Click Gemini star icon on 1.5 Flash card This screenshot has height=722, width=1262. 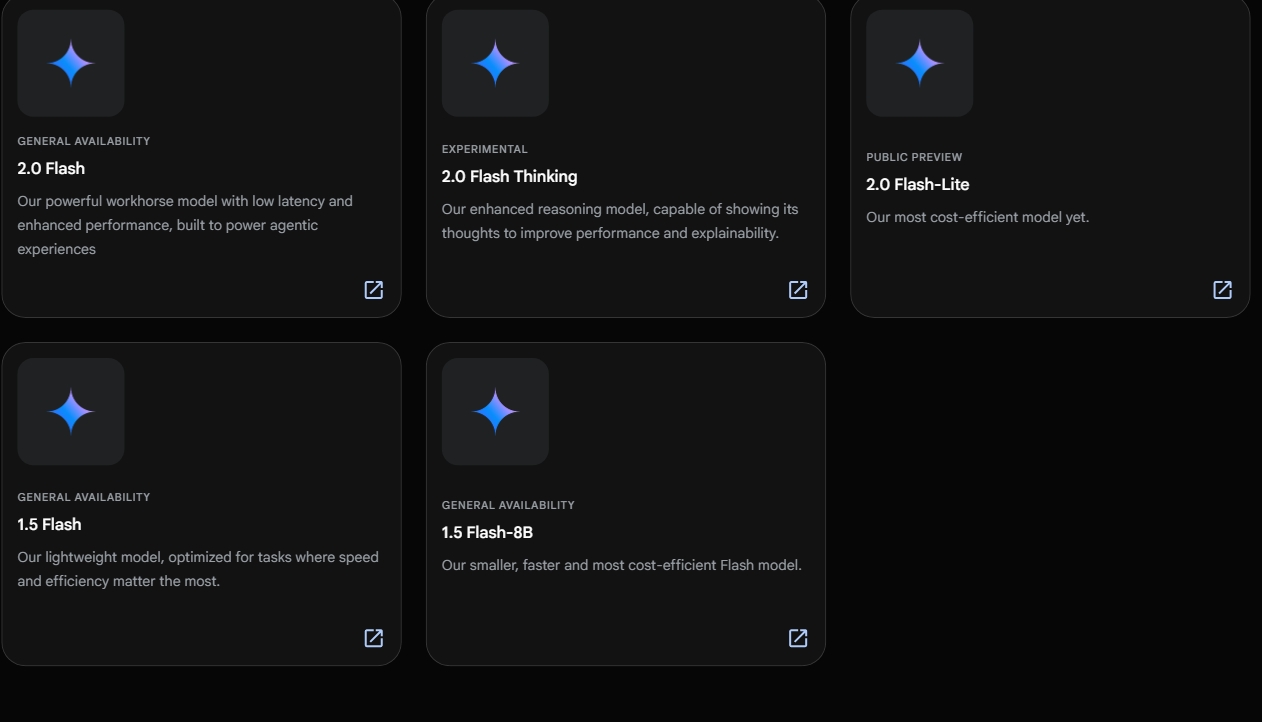[71, 411]
